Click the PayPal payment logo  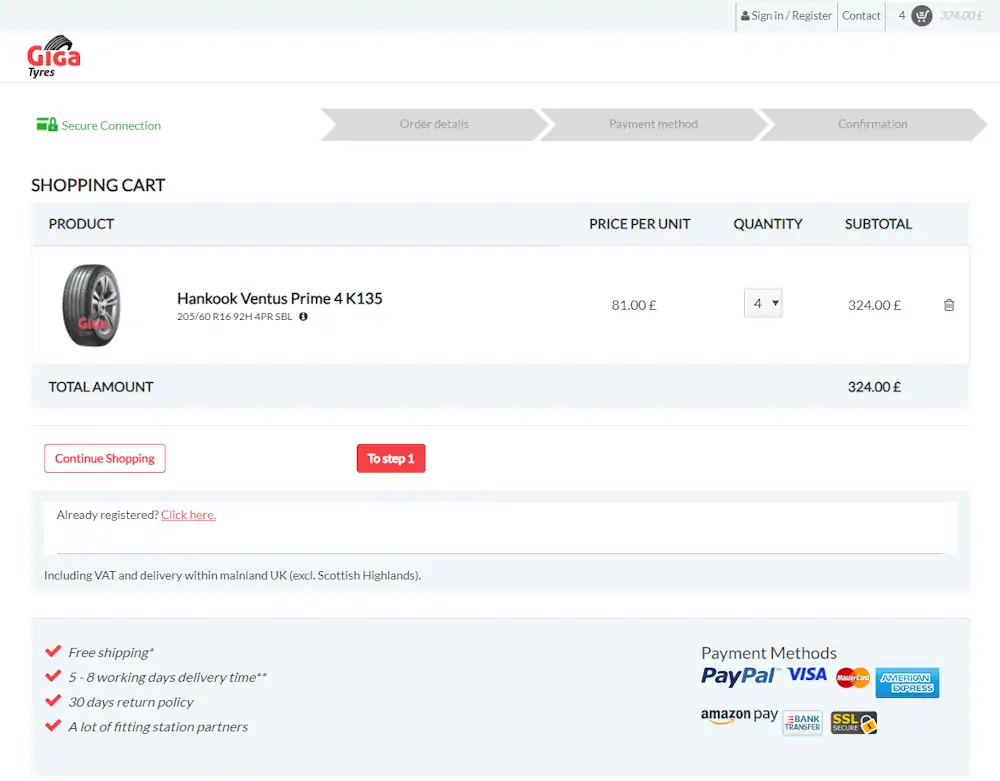click(x=740, y=676)
